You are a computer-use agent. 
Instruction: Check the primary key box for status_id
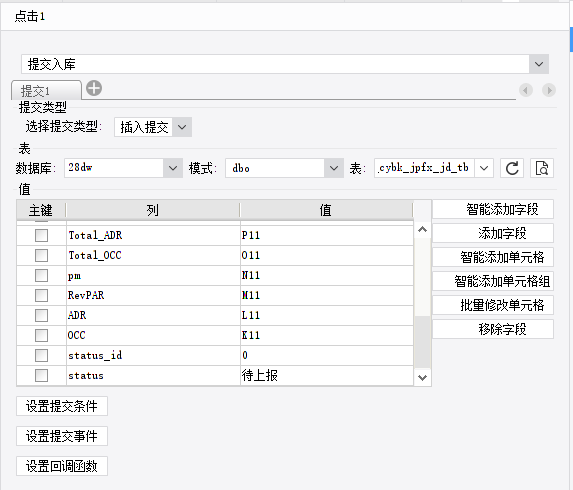pos(41,355)
